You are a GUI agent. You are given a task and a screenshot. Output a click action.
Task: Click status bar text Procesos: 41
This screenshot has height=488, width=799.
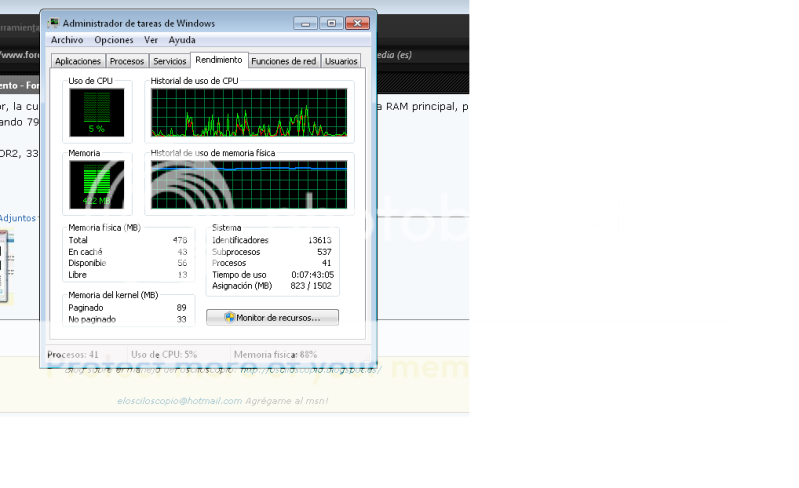(73, 355)
